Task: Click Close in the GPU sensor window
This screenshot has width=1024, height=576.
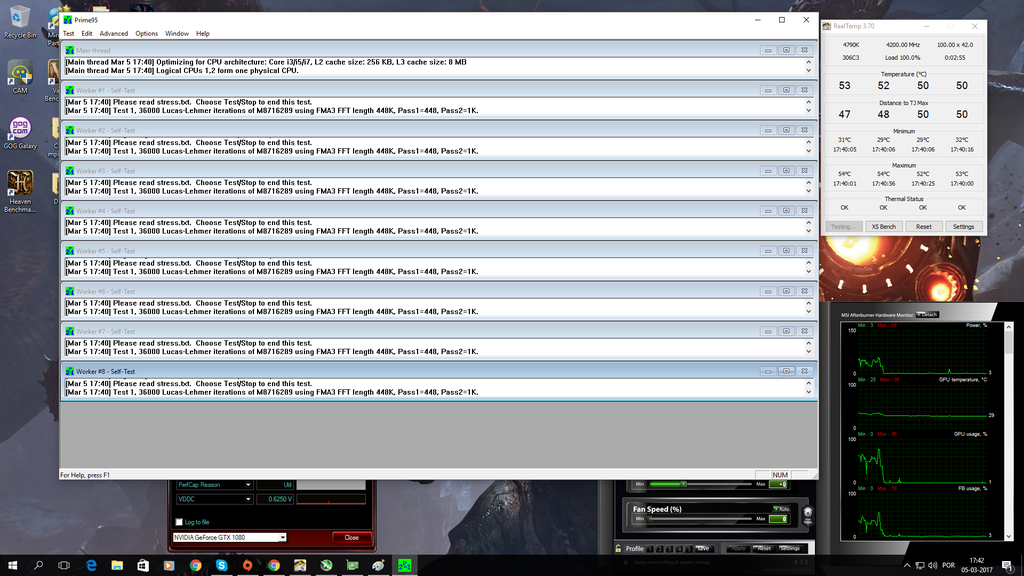Action: coord(351,537)
